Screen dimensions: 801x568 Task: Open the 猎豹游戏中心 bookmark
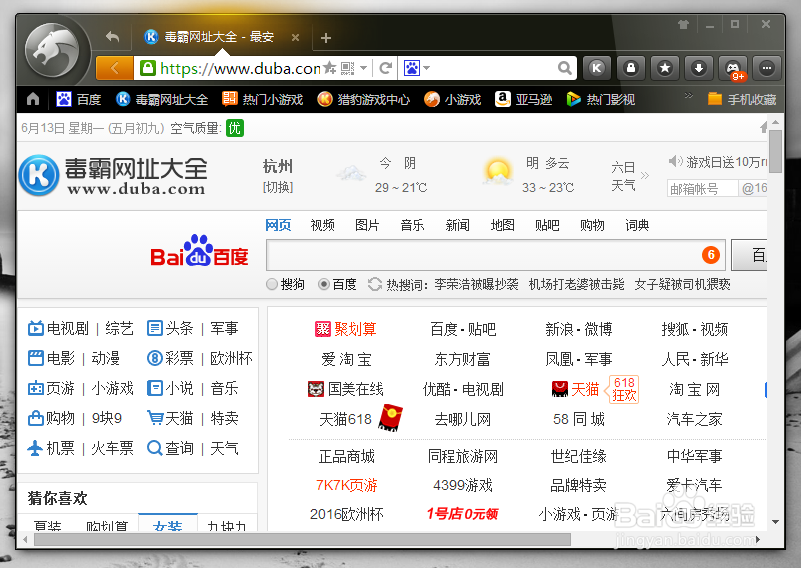click(x=363, y=99)
